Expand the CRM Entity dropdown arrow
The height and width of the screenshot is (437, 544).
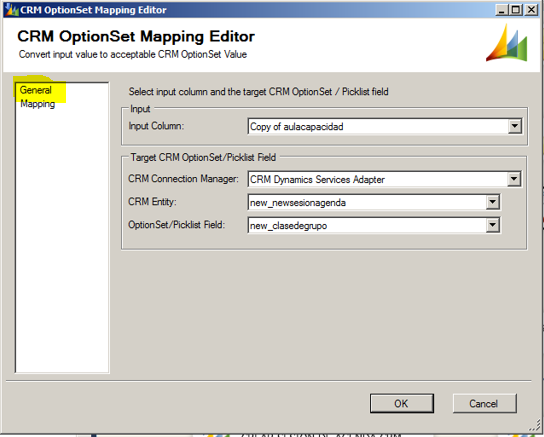pyautogui.click(x=492, y=202)
